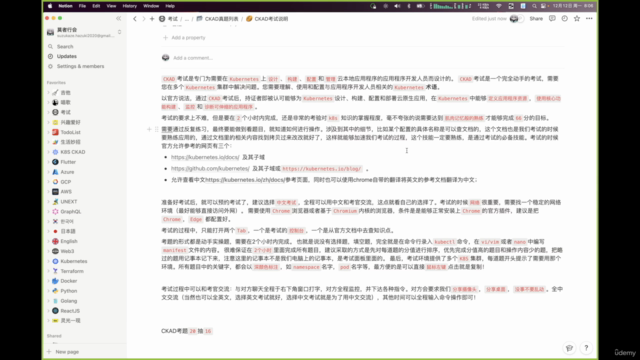Open the breadcrumb ellipsis in path
Viewport: 640px width, 360px height.
point(187,19)
